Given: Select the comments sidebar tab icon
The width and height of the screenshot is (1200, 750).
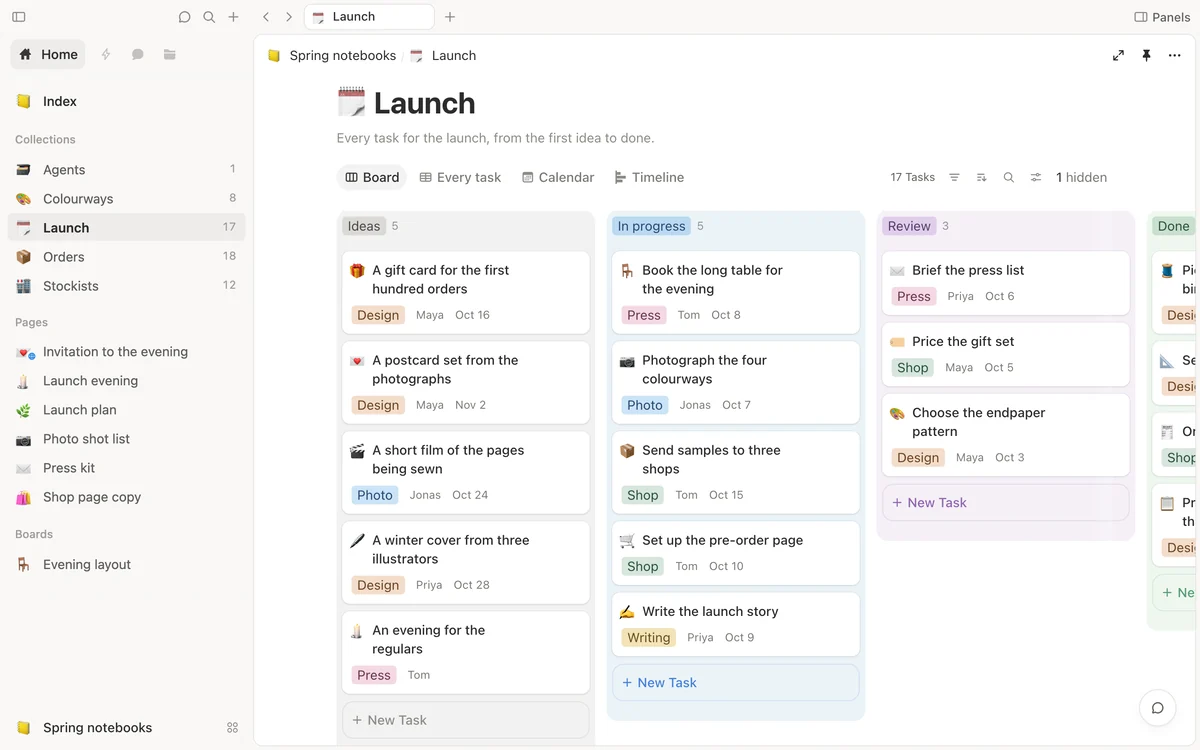Looking at the screenshot, I should [138, 54].
